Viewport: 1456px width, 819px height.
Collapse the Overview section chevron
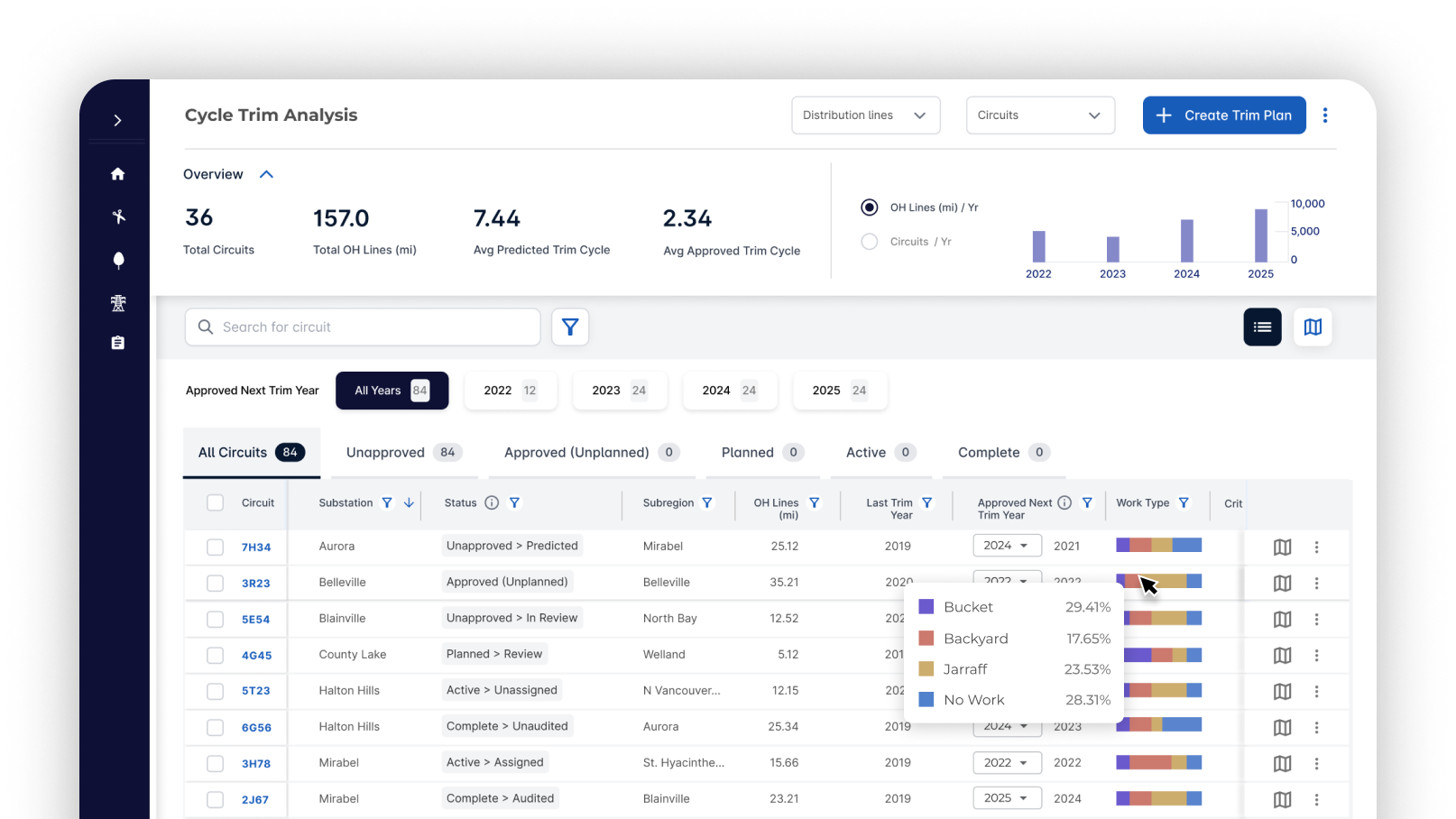[x=266, y=175]
